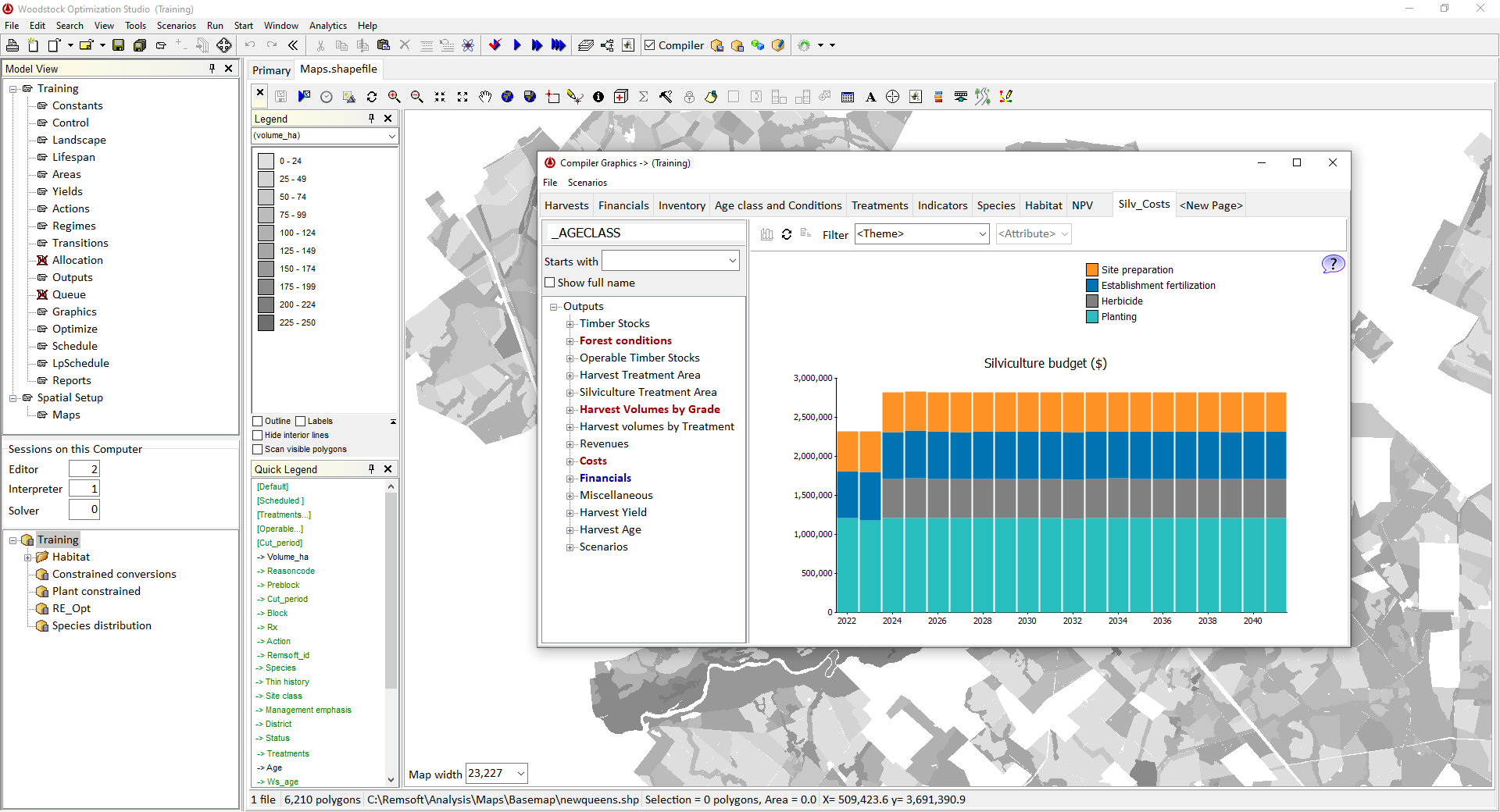Select the Pan hand tool for the map
Screen dimensions: 1500x812
tap(485, 96)
